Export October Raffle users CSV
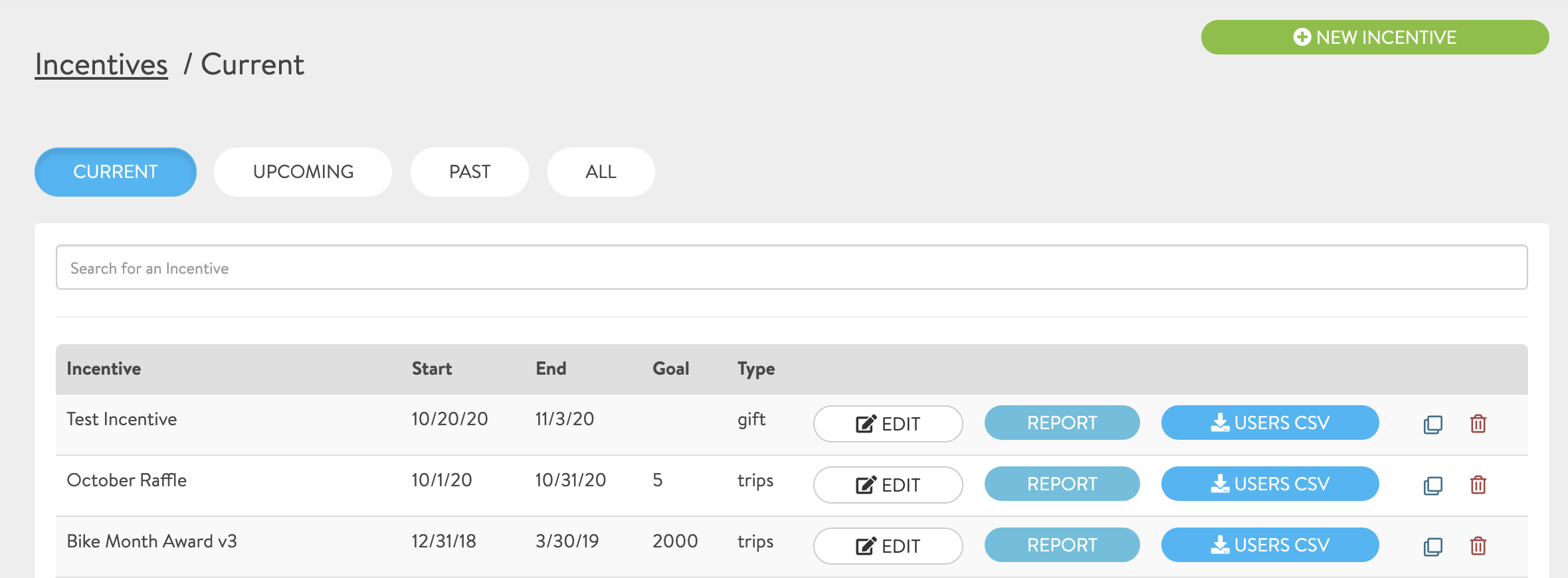 click(x=1270, y=484)
